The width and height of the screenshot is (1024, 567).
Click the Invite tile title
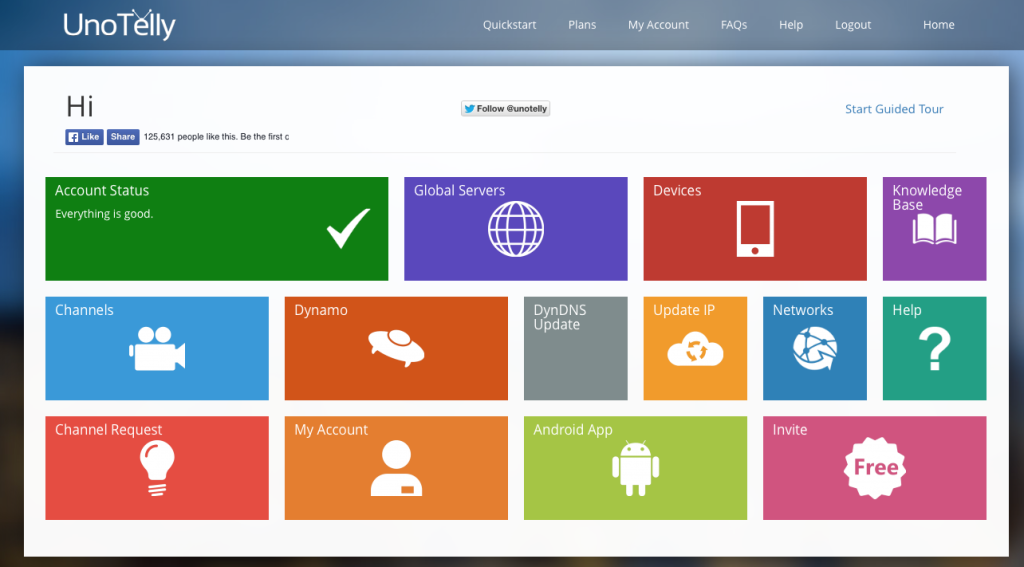[x=790, y=429]
